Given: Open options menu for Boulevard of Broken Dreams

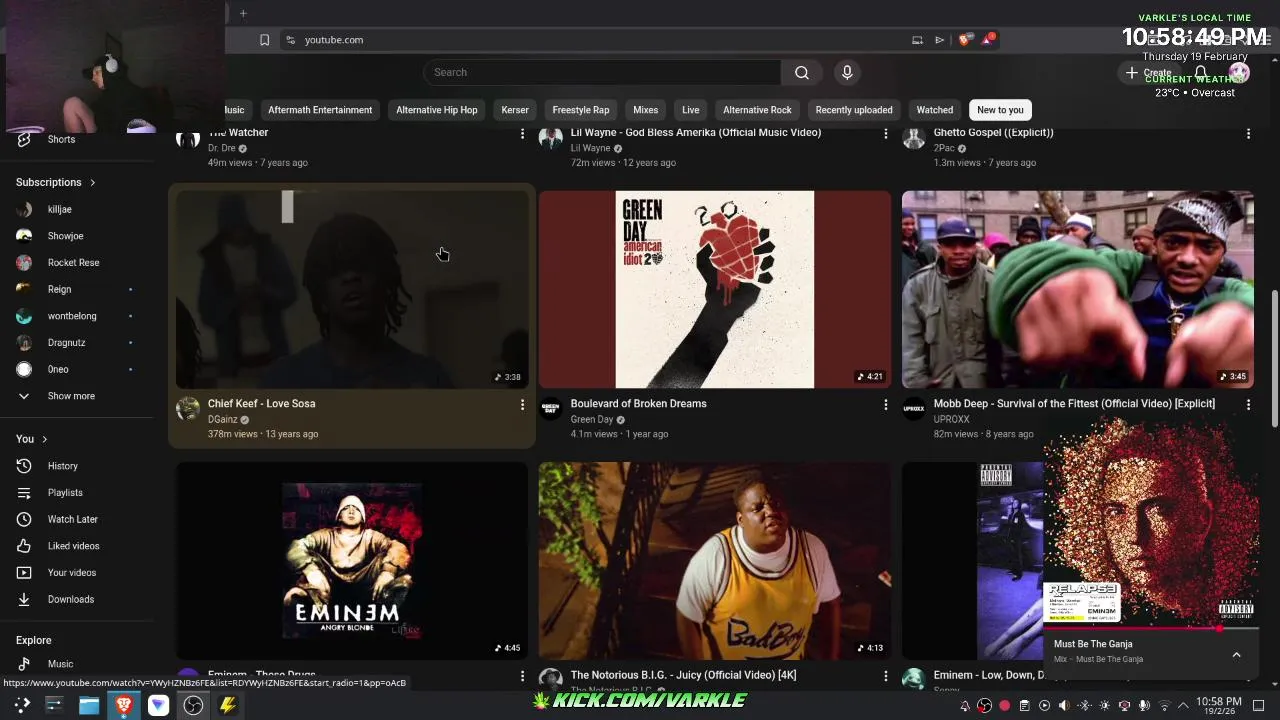Looking at the screenshot, I should [885, 404].
